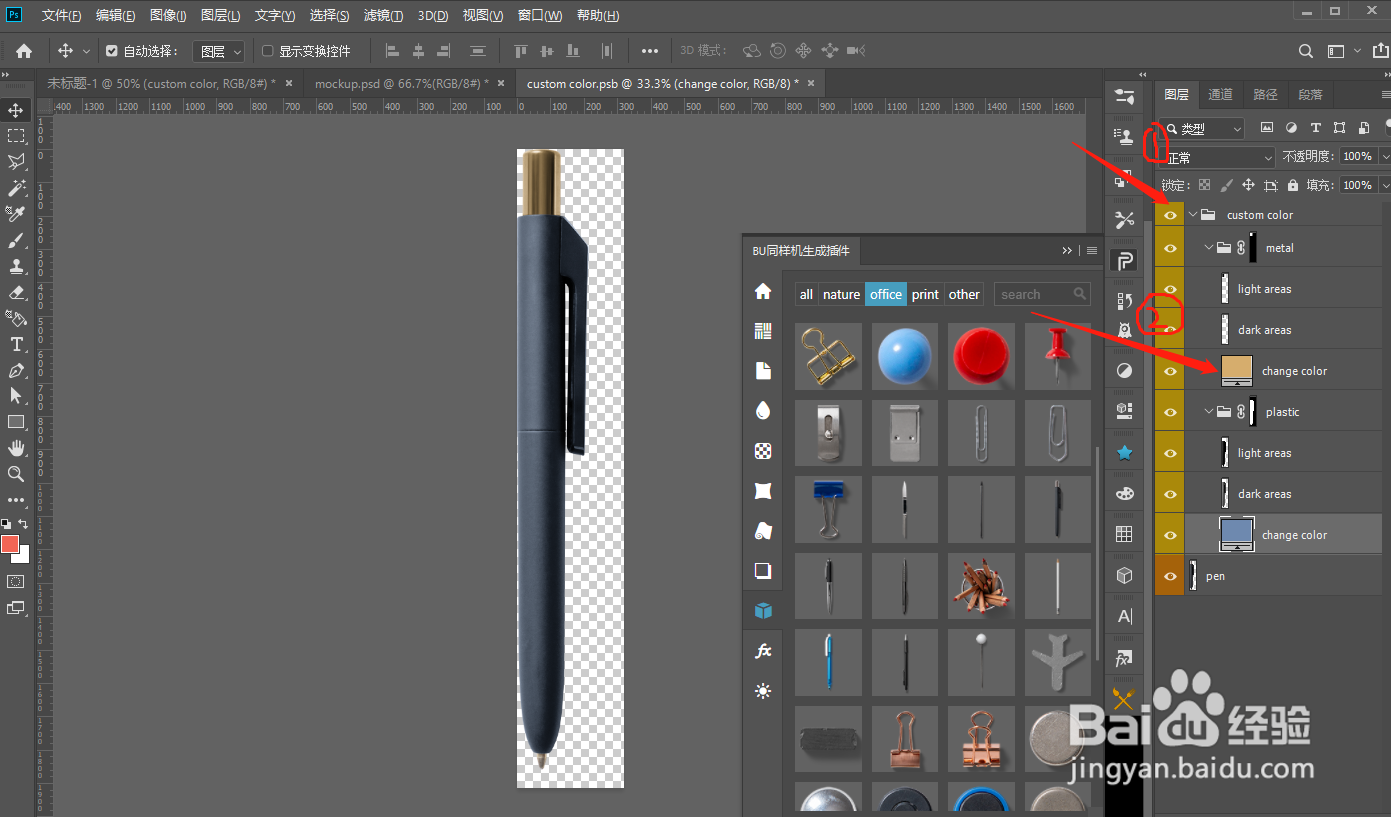The height and width of the screenshot is (817, 1391).
Task: Hide the selected plastic change color layer
Action: (x=1169, y=535)
